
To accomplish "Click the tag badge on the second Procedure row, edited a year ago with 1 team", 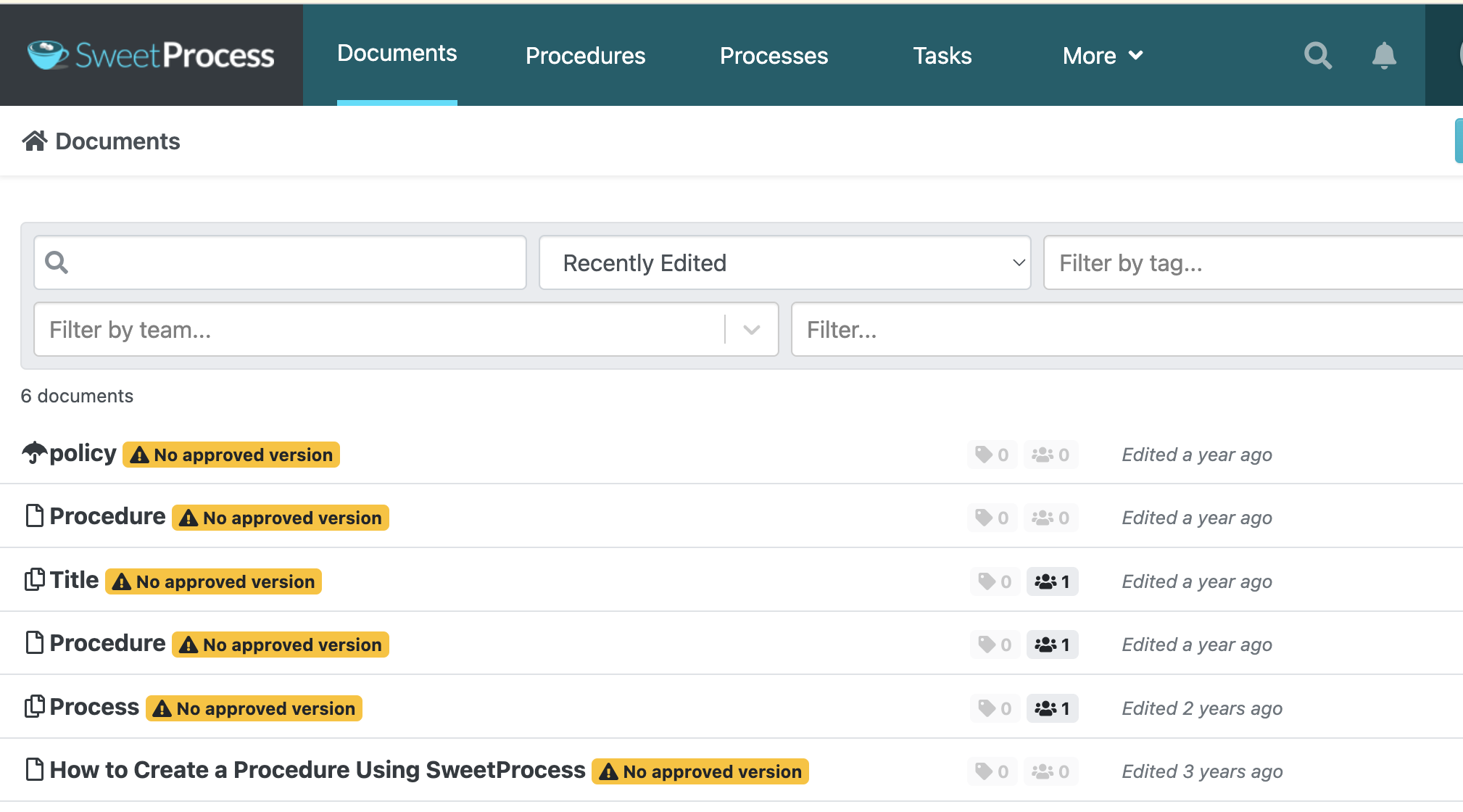I will (x=995, y=645).
